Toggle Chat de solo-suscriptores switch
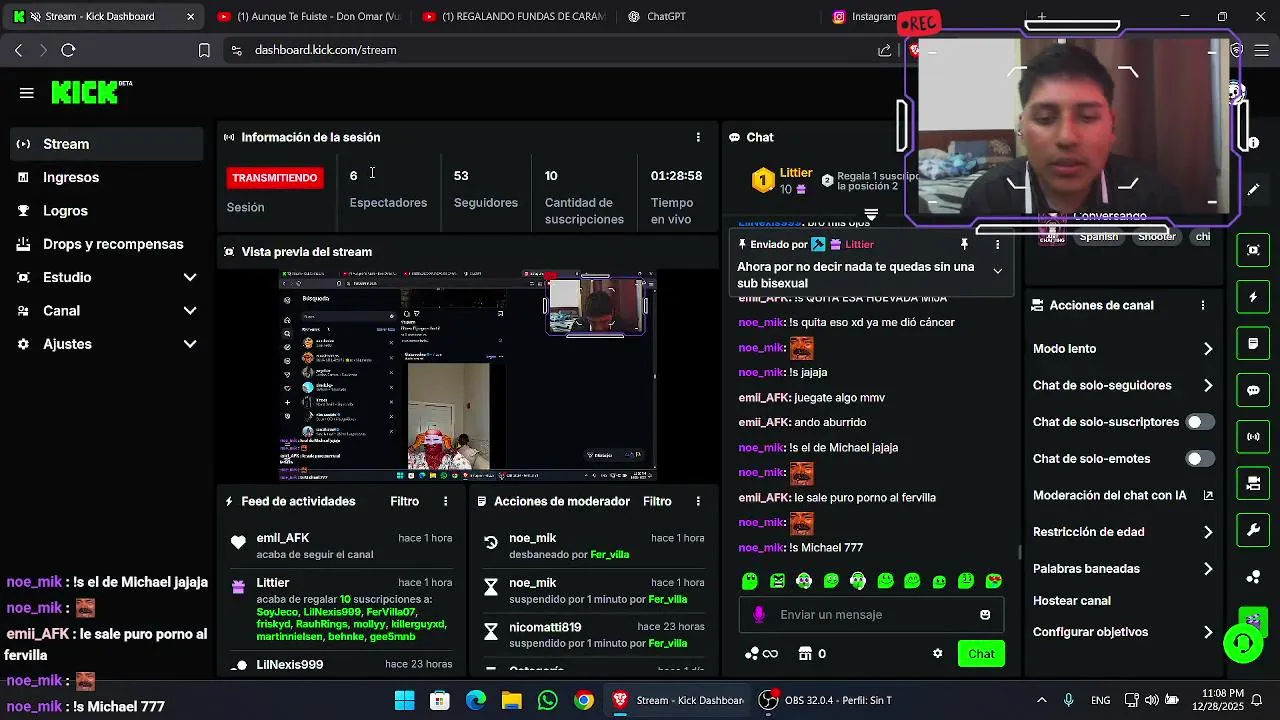 [1200, 422]
